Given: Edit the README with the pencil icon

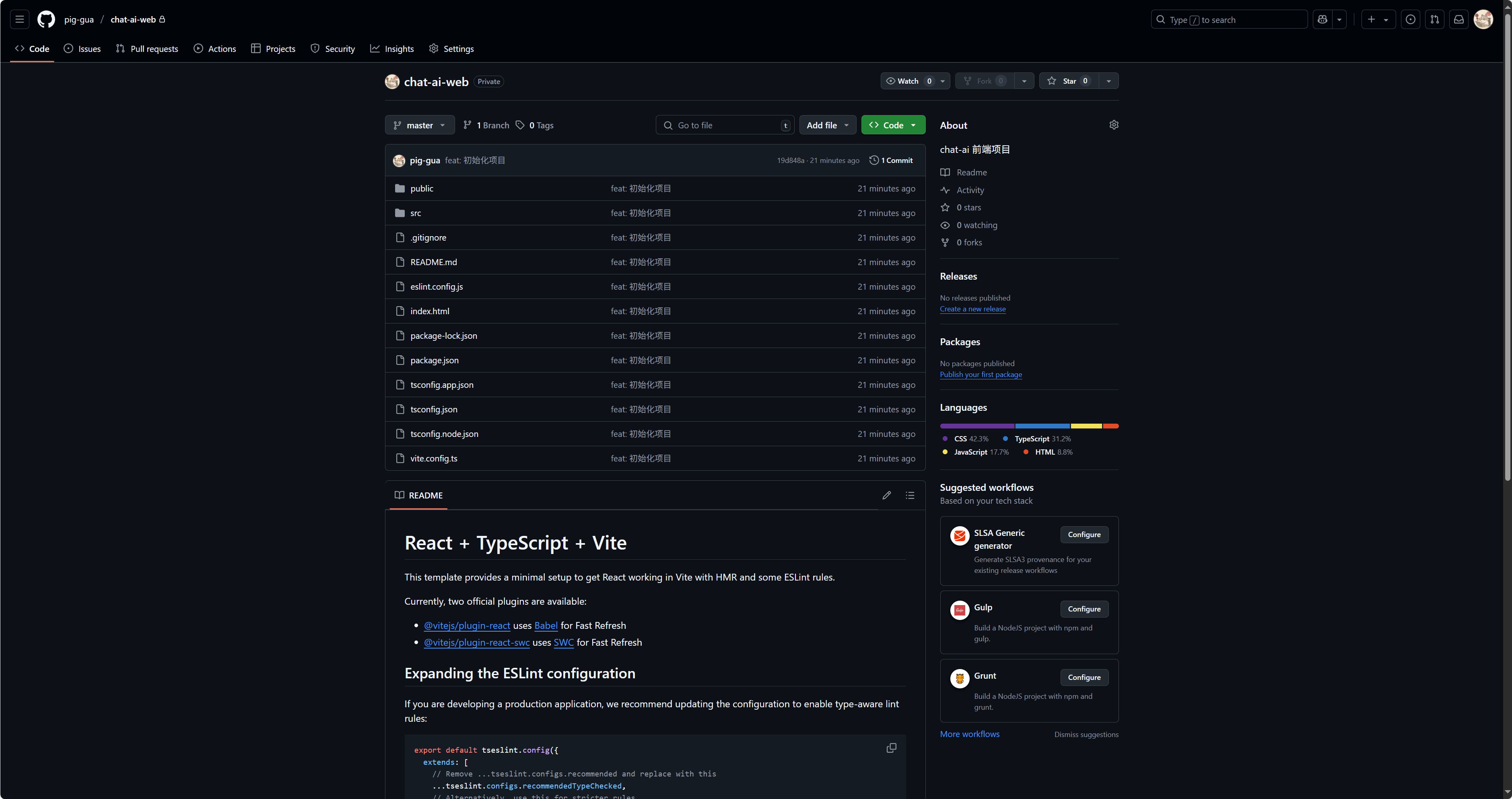Looking at the screenshot, I should coord(886,496).
